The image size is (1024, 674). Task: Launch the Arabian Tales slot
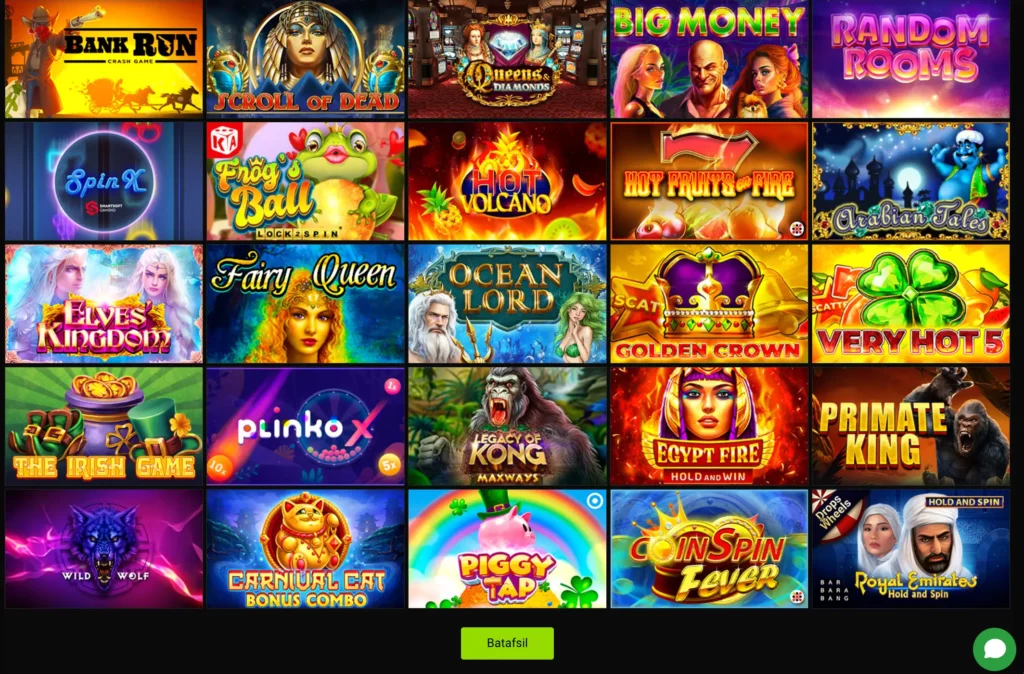[x=911, y=182]
